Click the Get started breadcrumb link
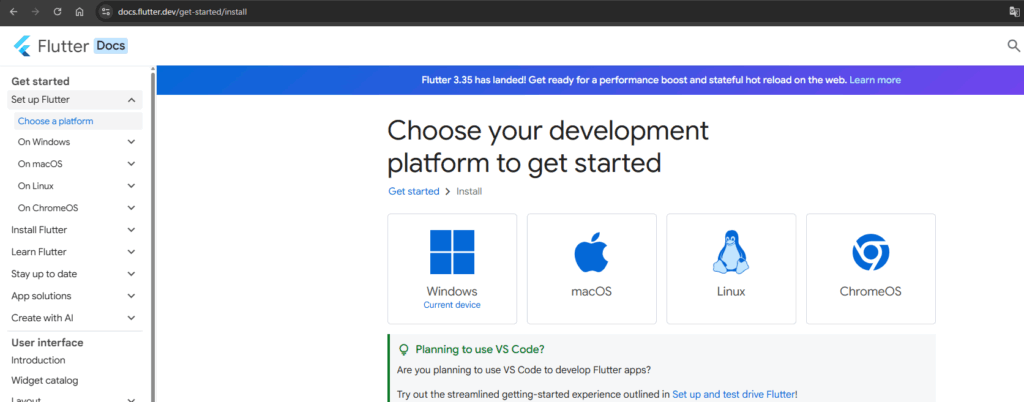The image size is (1024, 402). 413,191
